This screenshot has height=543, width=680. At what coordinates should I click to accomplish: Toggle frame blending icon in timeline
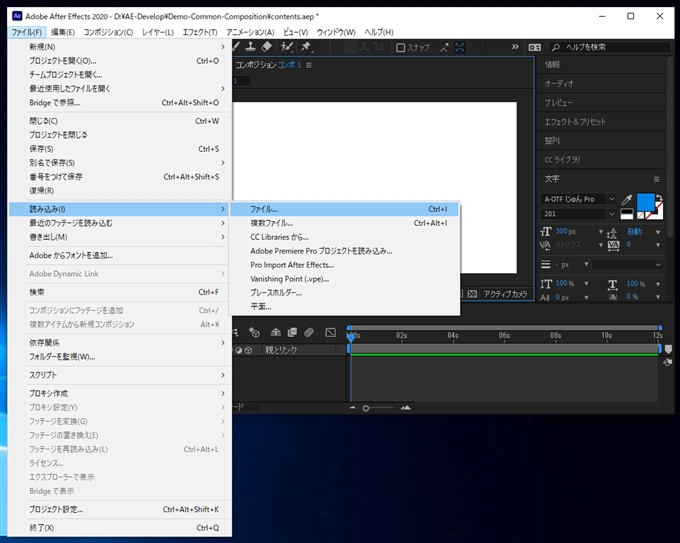(x=292, y=333)
